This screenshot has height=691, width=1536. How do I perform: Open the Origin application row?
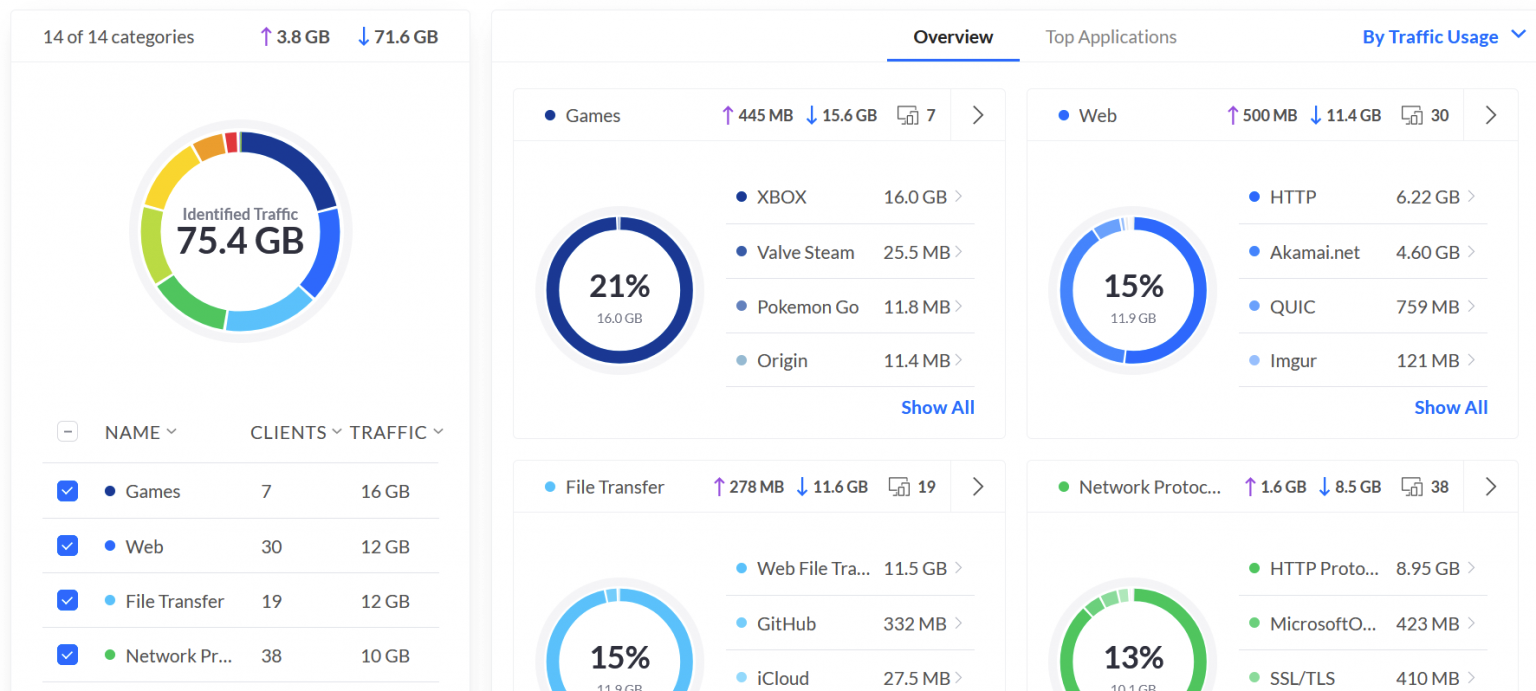(x=850, y=360)
